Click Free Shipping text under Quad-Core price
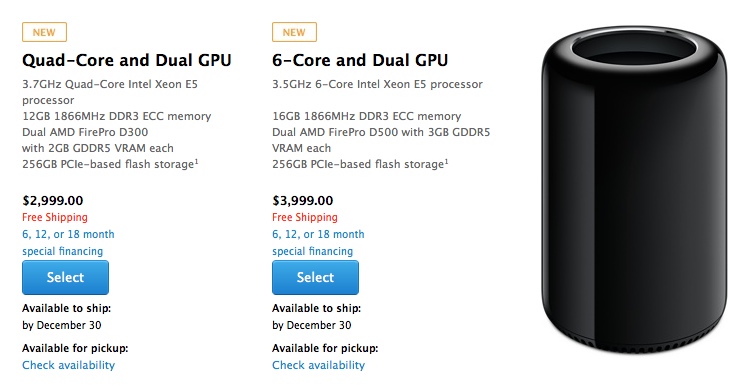750x388 pixels. coord(55,217)
